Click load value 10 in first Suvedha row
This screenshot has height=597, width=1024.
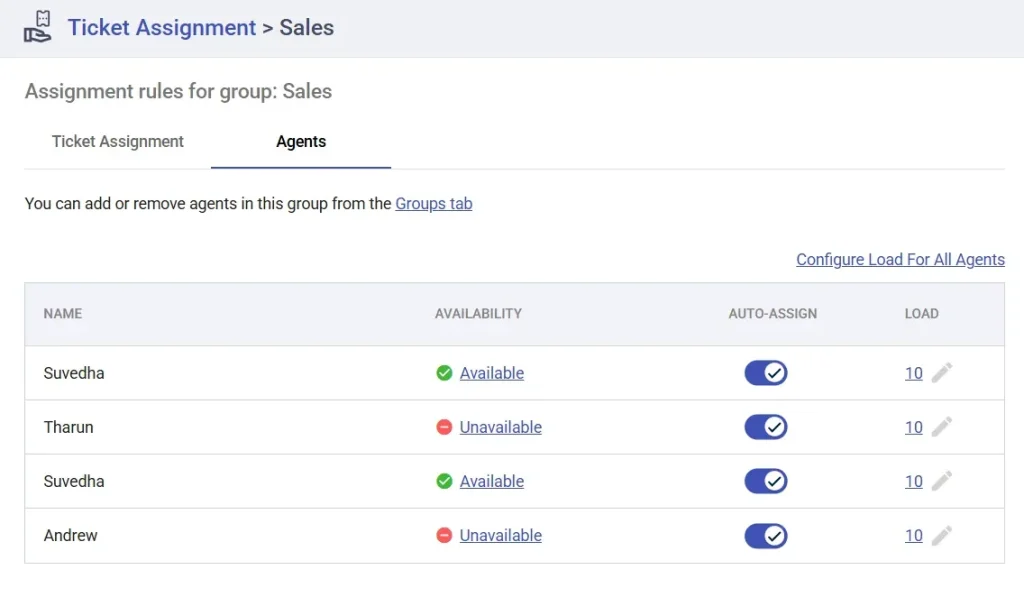(x=914, y=374)
